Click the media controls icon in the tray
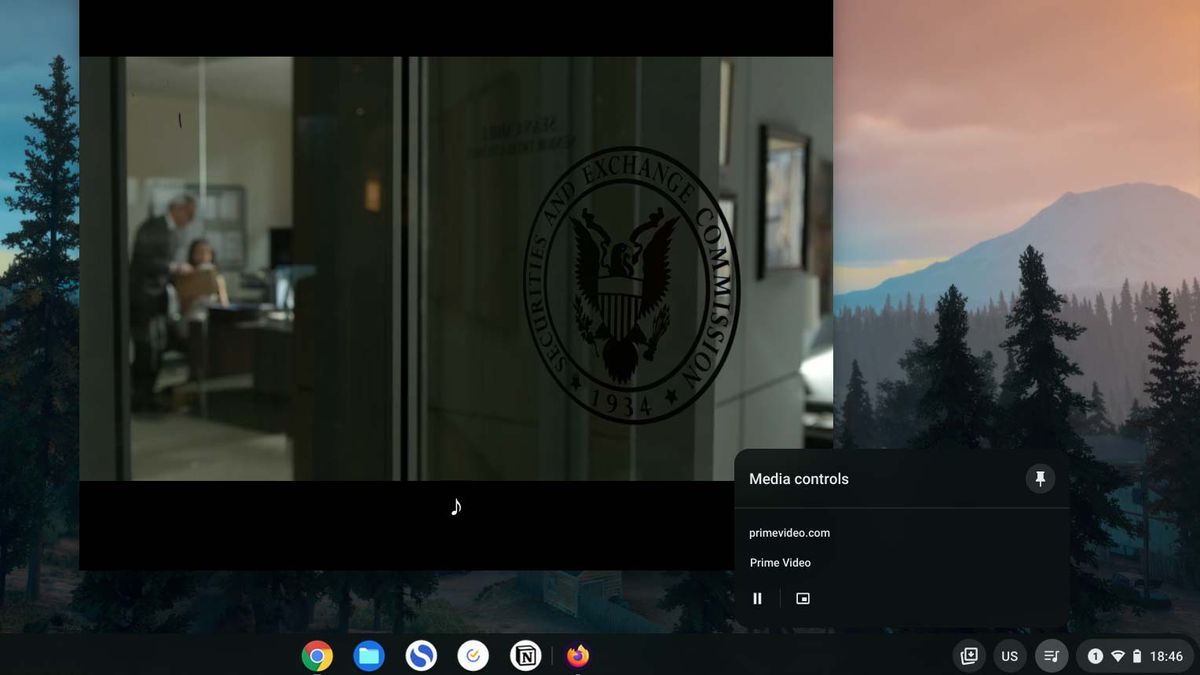The image size is (1200, 675). (x=1050, y=655)
